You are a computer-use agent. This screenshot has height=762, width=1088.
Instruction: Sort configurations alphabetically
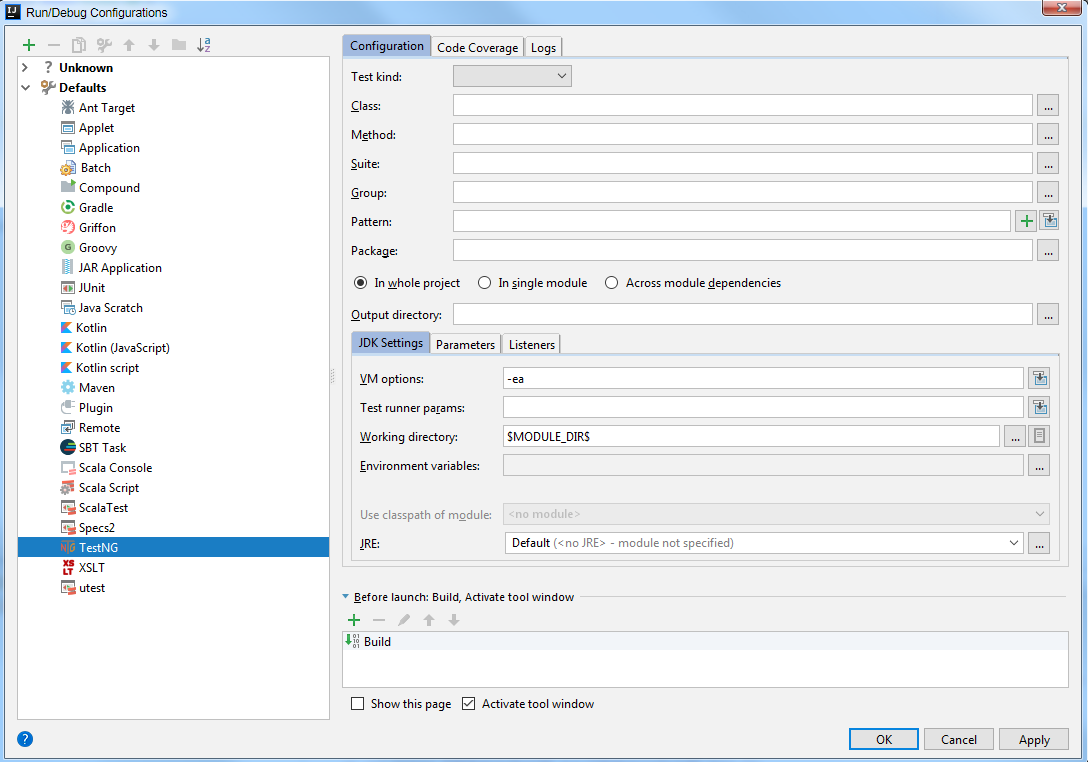pos(204,45)
